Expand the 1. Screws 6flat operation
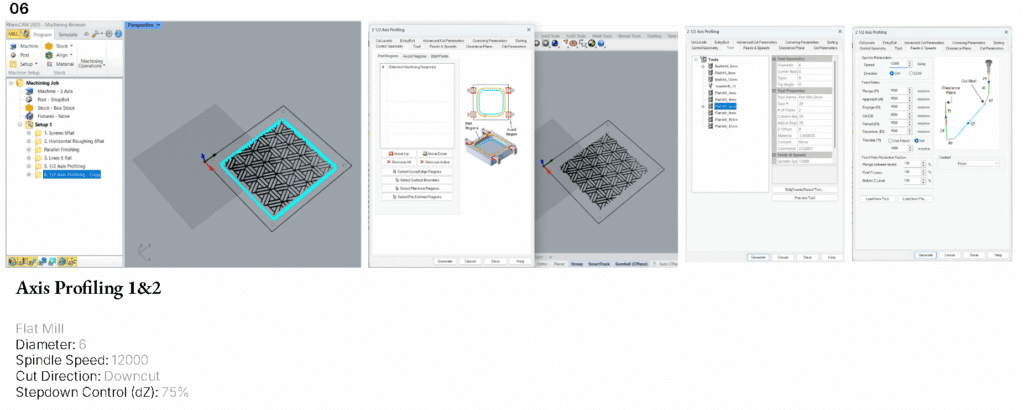 [29, 132]
